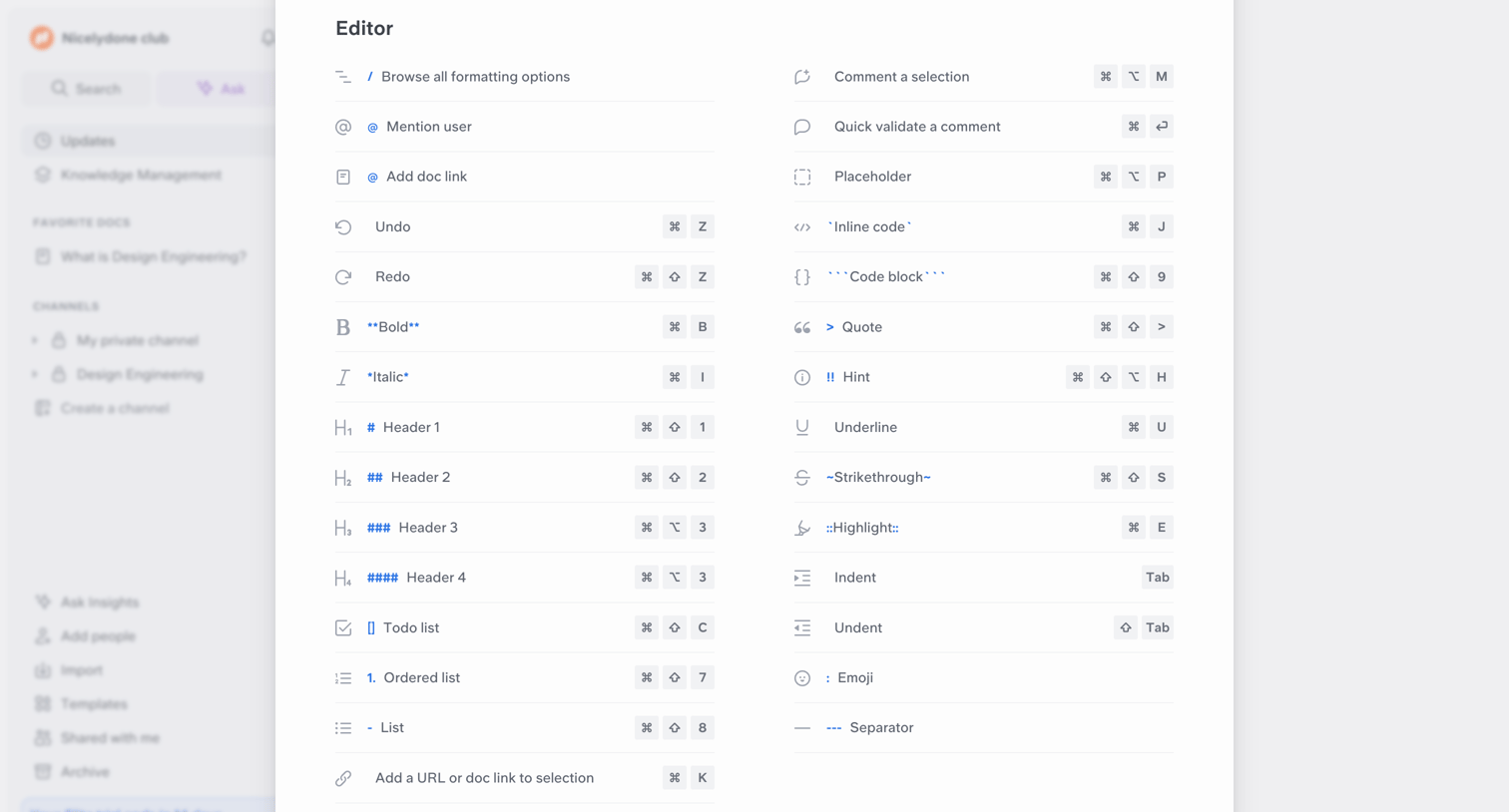
Task: Click the 'Quick validate a comment' label
Action: pyautogui.click(x=917, y=127)
